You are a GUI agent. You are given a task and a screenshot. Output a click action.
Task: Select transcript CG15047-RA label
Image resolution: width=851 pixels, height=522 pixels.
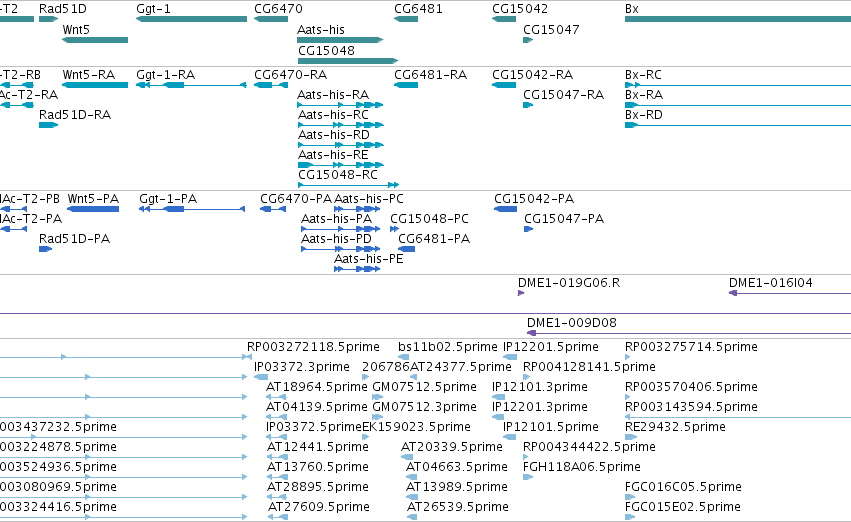click(563, 94)
